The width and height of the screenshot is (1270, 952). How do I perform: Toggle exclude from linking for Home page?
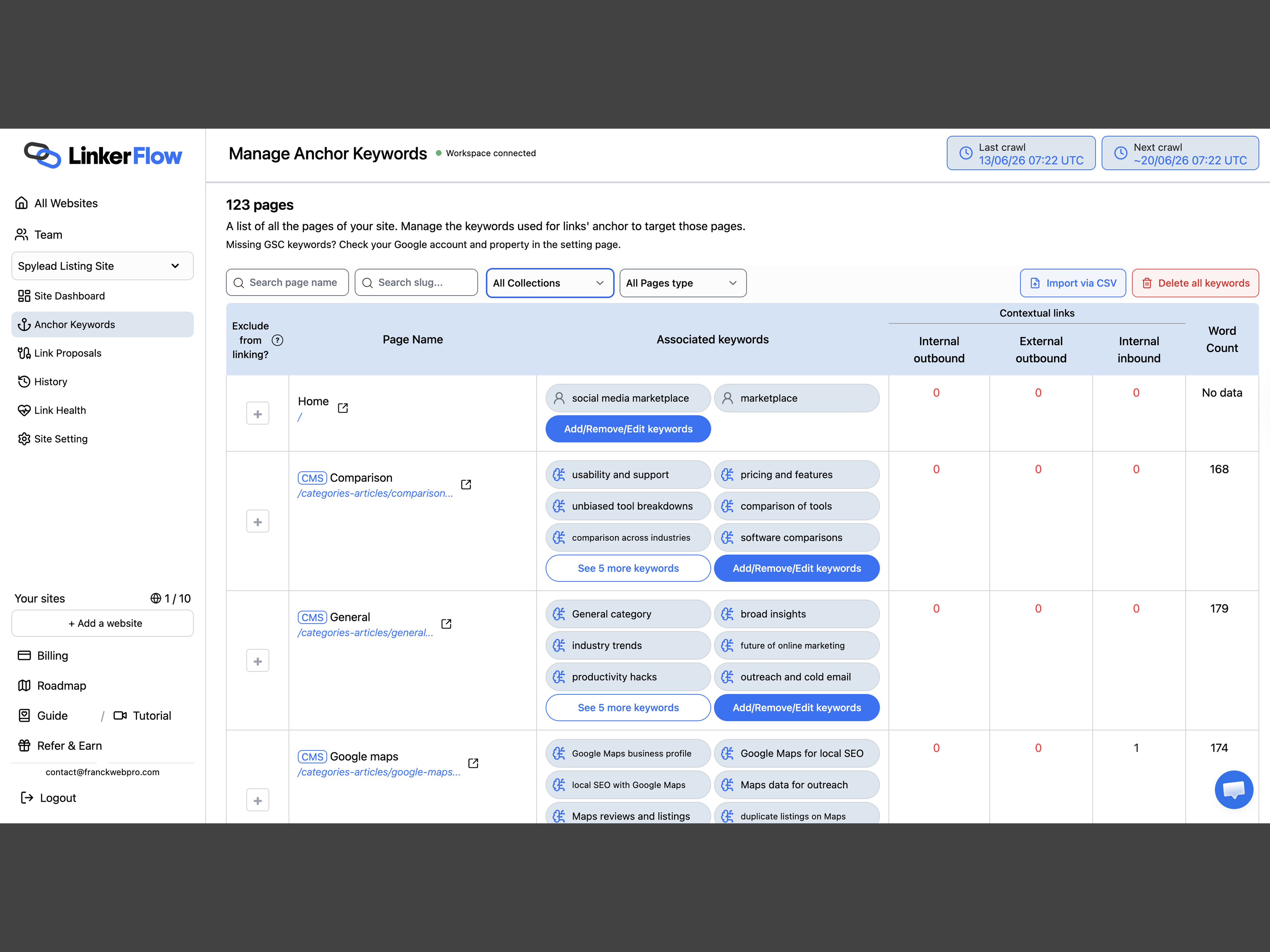tap(258, 414)
